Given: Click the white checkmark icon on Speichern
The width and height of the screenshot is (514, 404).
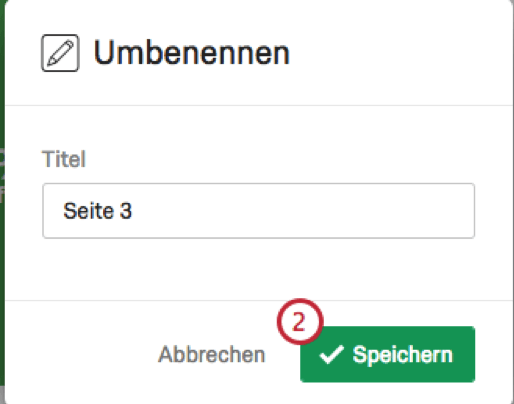Looking at the screenshot, I should [x=331, y=354].
